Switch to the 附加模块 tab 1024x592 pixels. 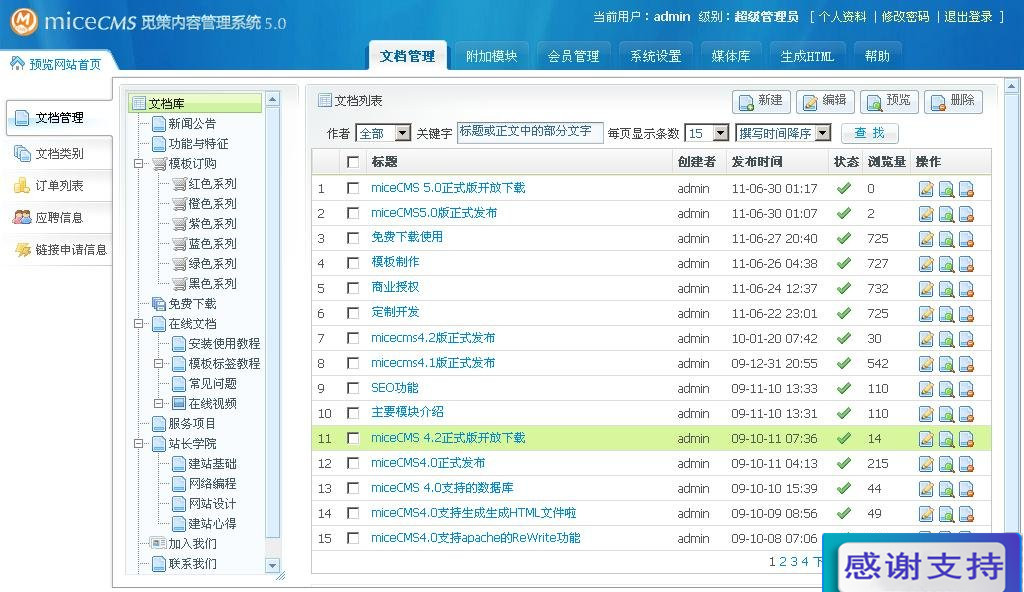coord(492,56)
